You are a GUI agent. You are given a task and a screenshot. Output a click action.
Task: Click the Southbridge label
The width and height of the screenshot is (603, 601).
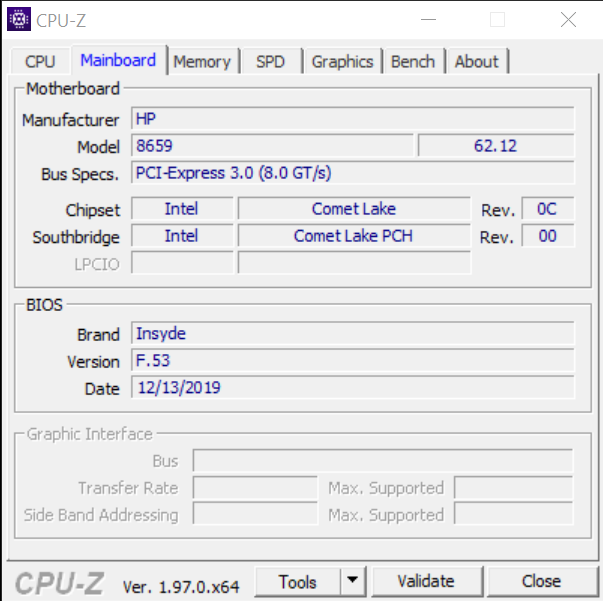click(x=76, y=237)
